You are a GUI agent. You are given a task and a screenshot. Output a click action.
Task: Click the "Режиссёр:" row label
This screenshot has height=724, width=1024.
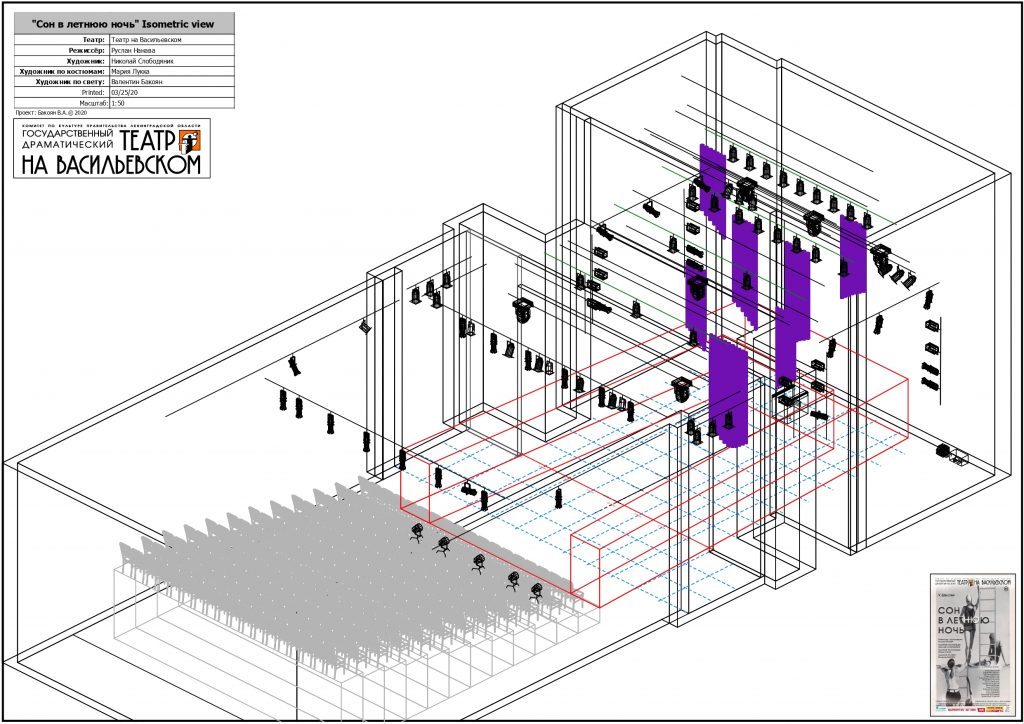[88, 50]
